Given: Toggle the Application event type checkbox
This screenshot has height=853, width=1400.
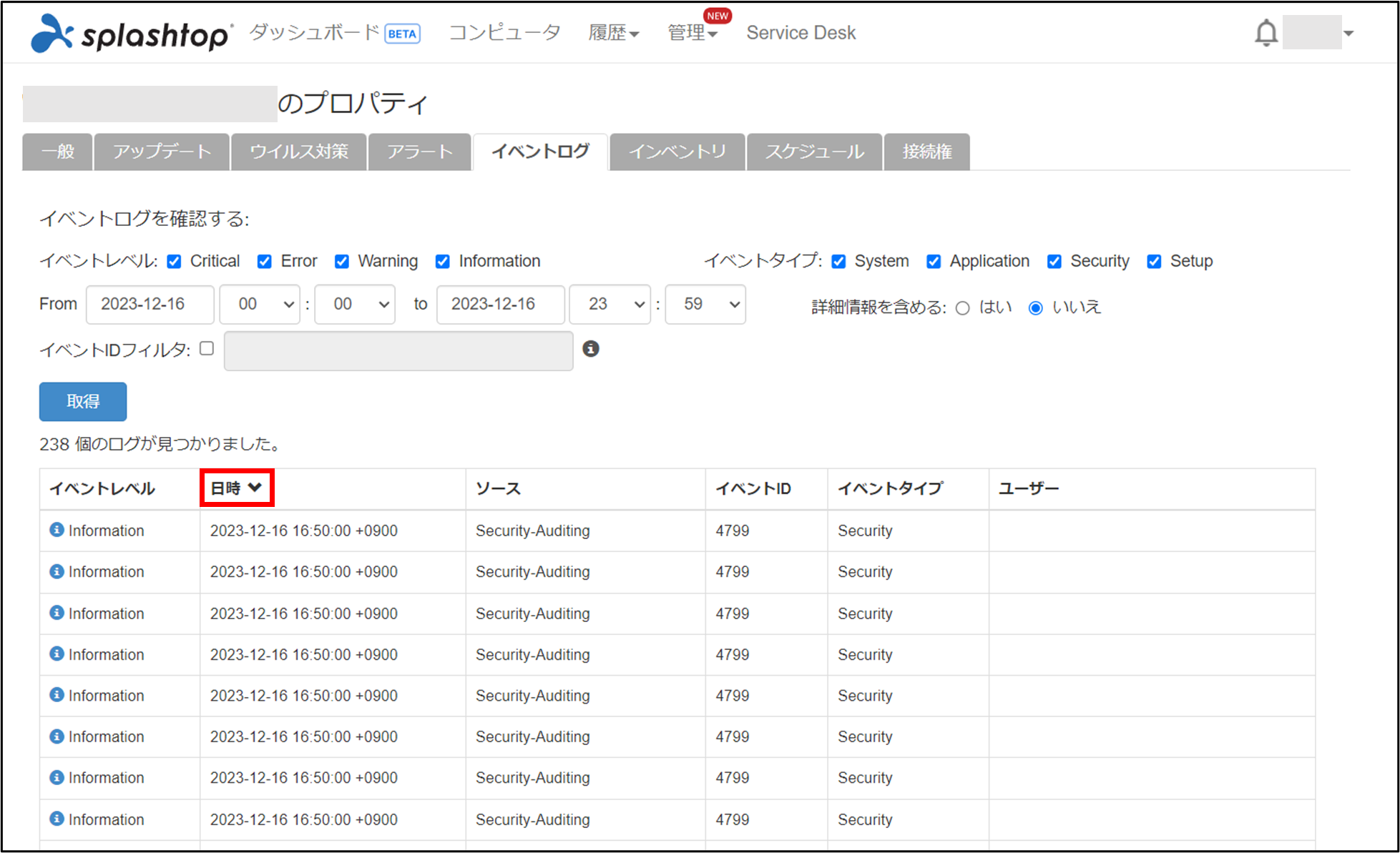Looking at the screenshot, I should pos(934,262).
